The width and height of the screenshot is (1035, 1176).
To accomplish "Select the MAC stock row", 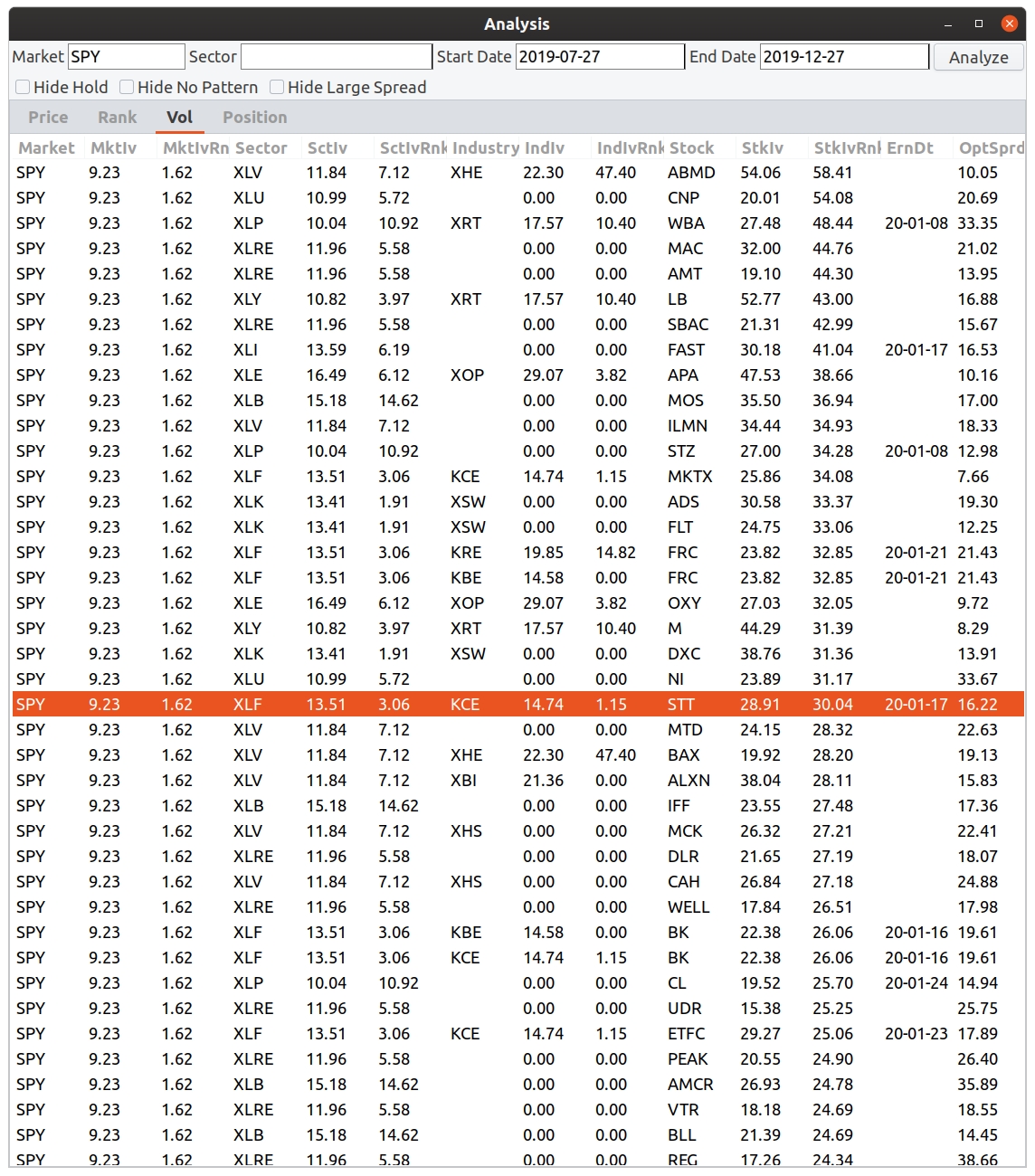I will pyautogui.click(x=518, y=249).
